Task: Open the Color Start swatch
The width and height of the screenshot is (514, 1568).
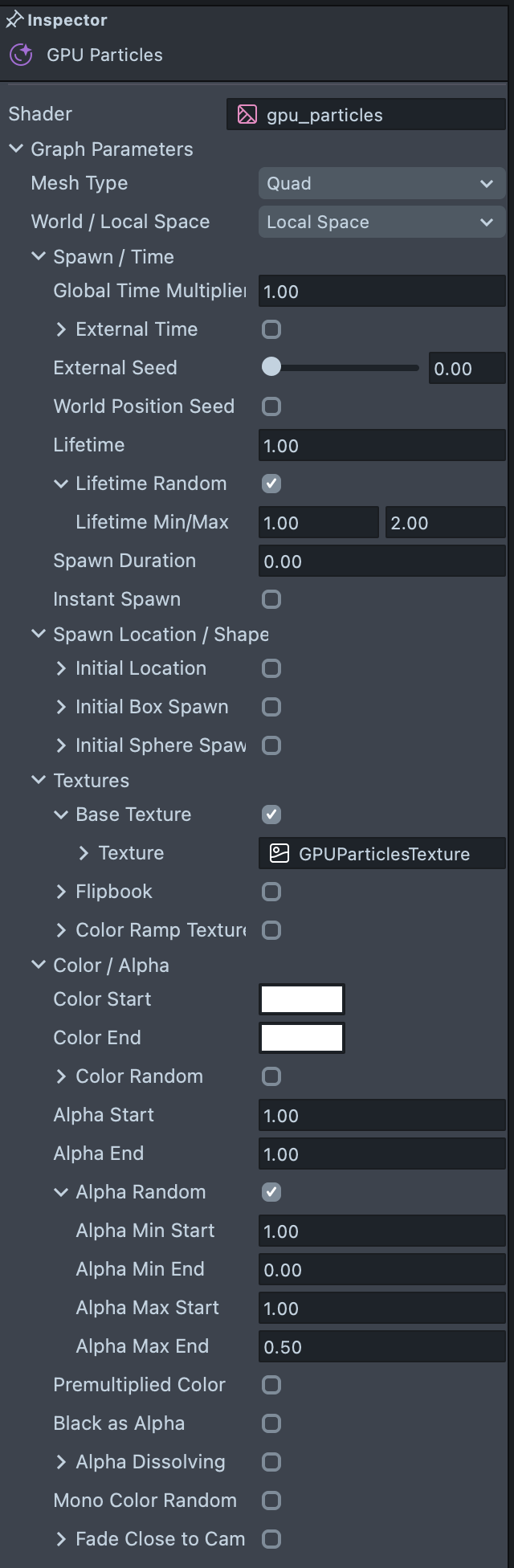Action: click(302, 999)
